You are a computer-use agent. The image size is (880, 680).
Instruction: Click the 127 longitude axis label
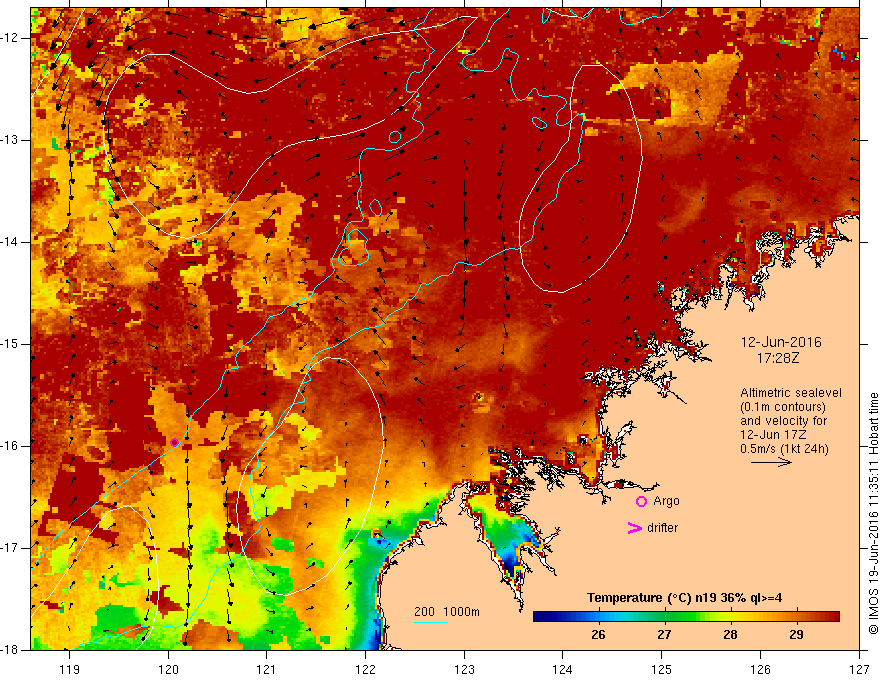(x=859, y=669)
